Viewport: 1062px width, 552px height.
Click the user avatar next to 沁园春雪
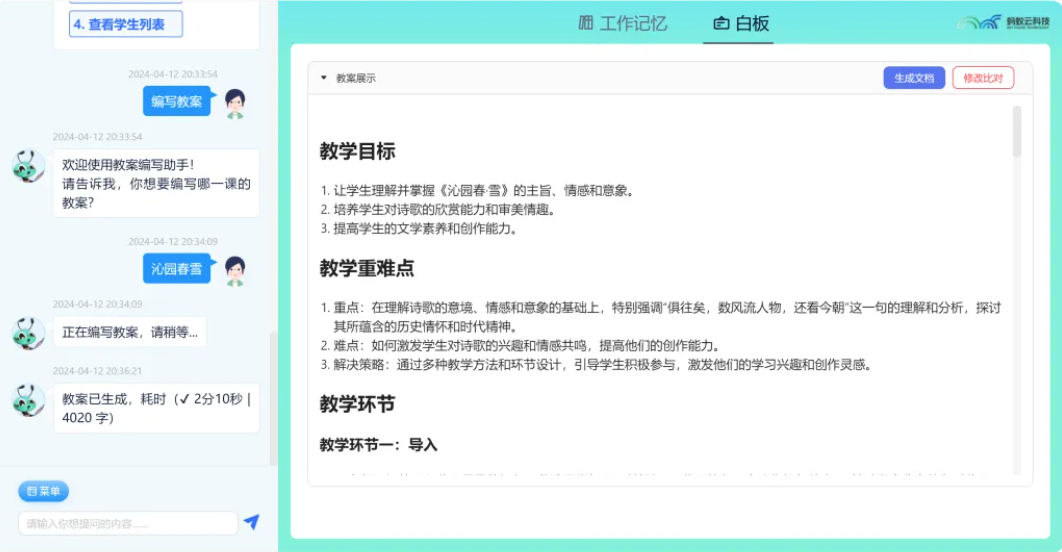235,269
